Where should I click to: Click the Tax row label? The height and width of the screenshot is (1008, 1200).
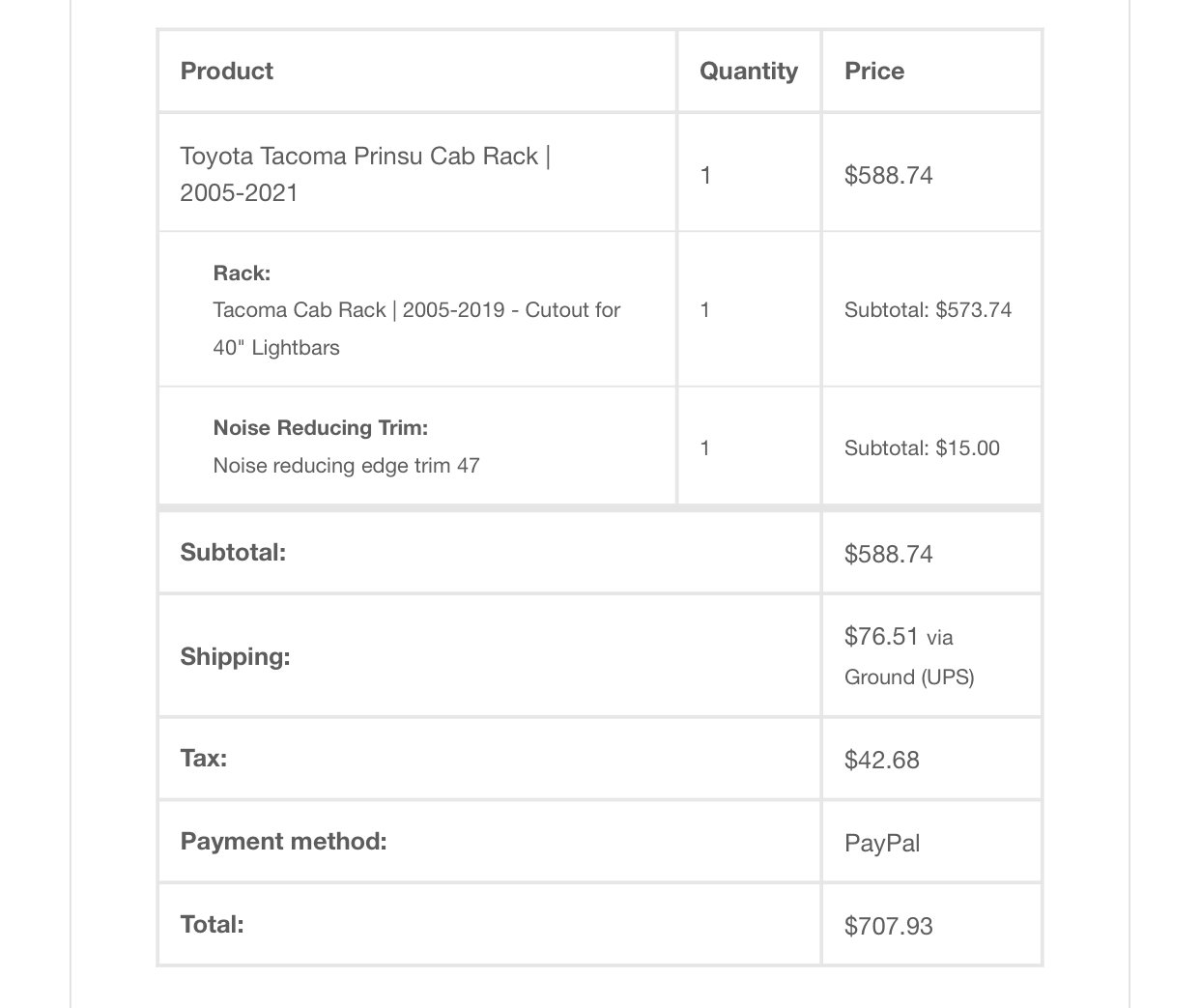pyautogui.click(x=203, y=758)
